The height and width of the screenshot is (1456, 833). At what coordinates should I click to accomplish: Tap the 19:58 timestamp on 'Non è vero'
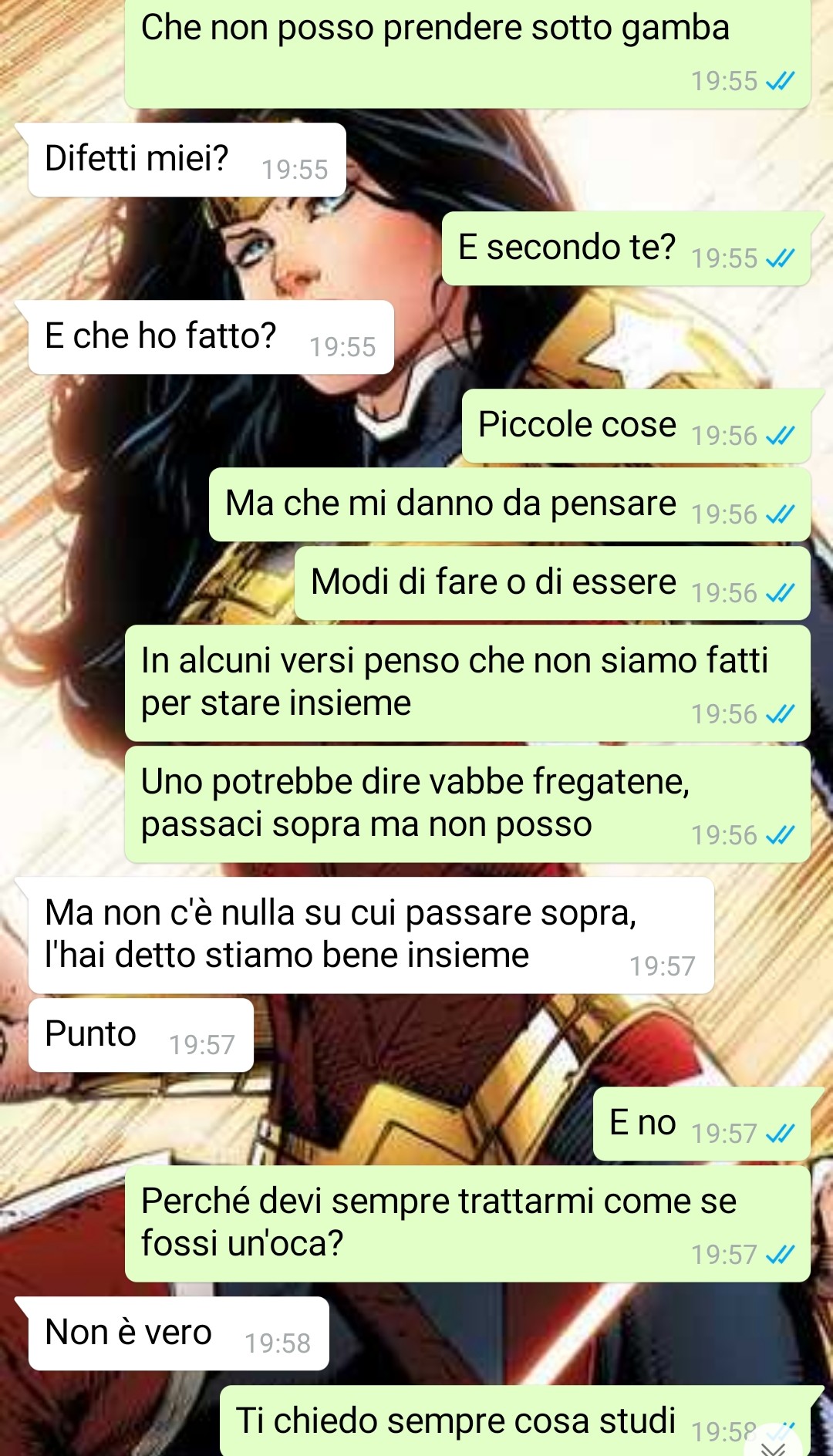(278, 1343)
